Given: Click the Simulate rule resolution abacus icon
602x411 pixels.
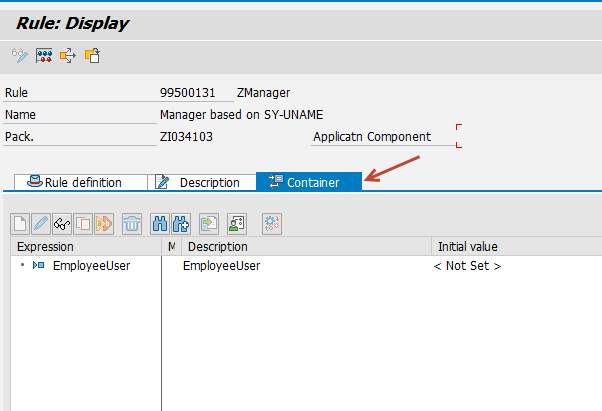Looking at the screenshot, I should pos(45,56).
